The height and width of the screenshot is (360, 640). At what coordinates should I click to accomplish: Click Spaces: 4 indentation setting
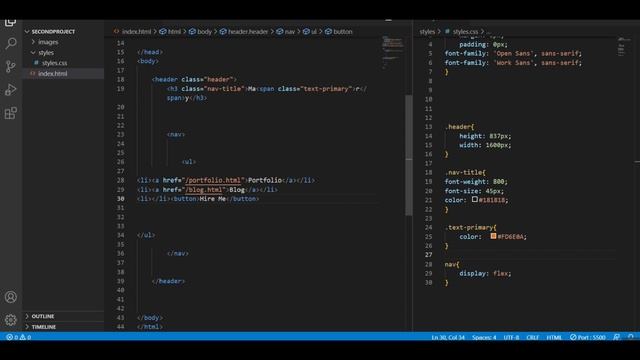pyautogui.click(x=484, y=337)
